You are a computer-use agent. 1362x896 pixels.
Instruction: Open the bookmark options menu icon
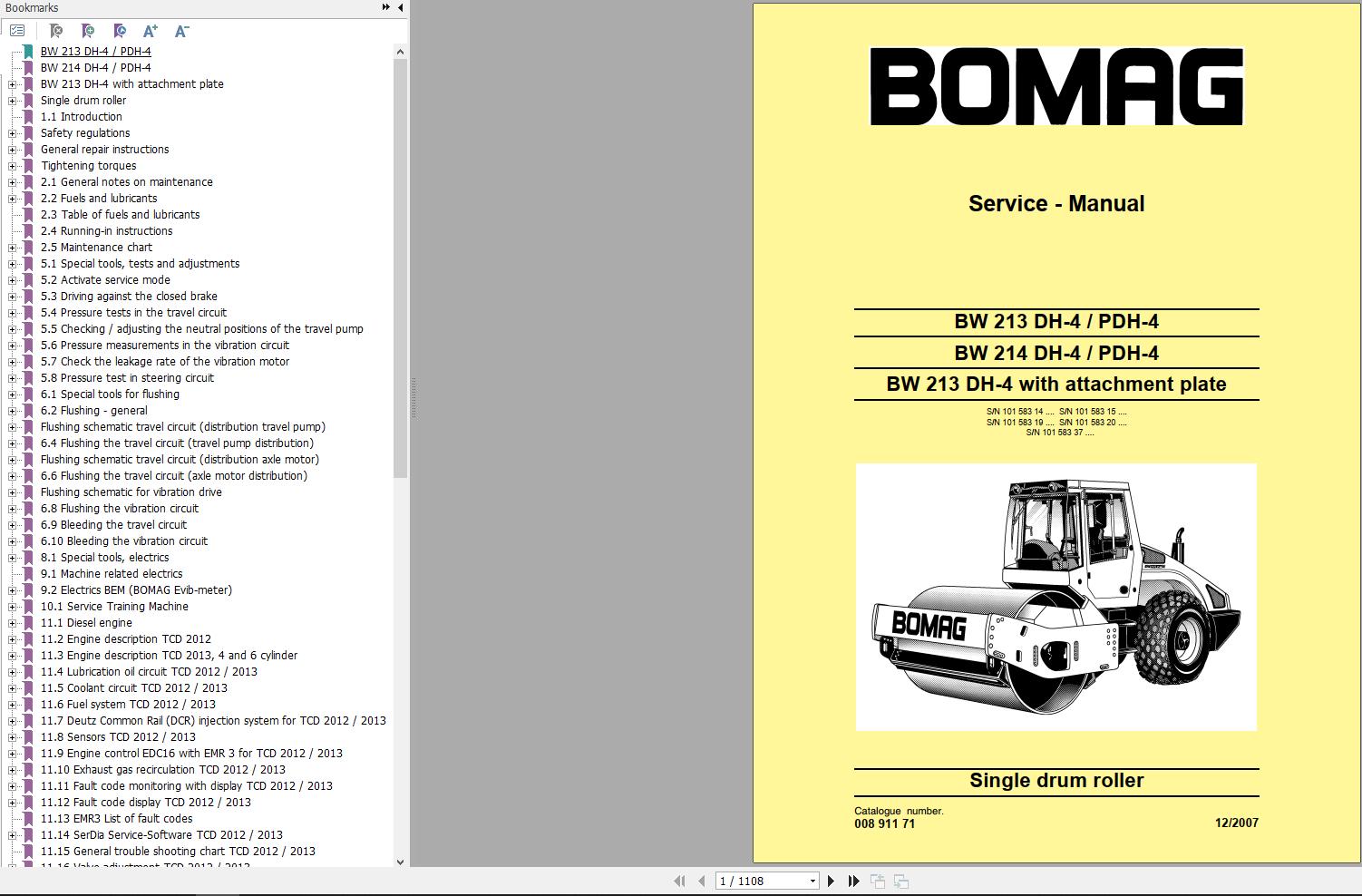click(x=16, y=30)
